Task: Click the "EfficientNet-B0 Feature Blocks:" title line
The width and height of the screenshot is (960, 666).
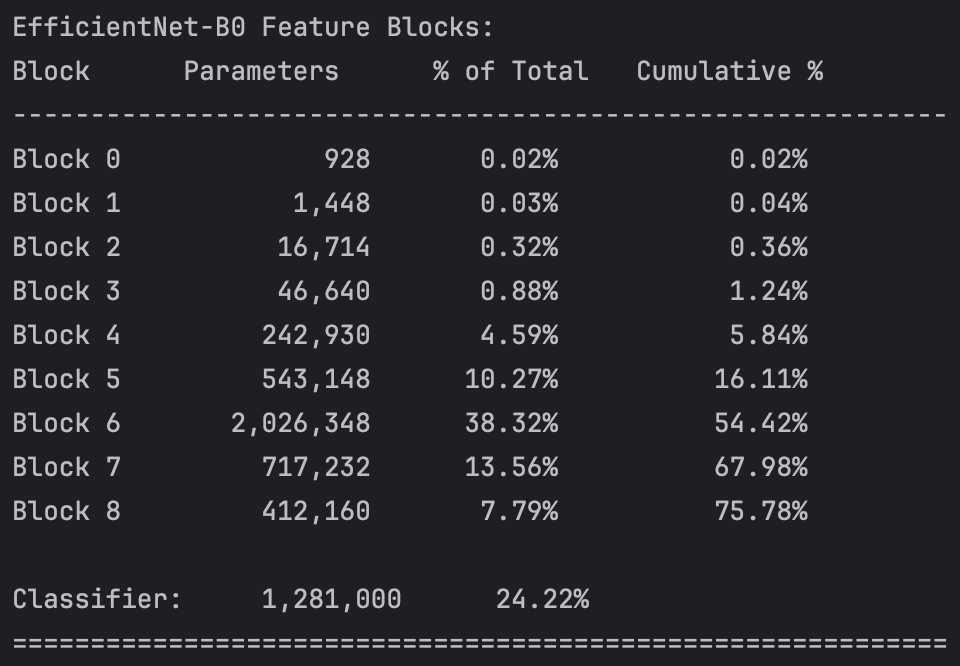Action: tap(253, 27)
